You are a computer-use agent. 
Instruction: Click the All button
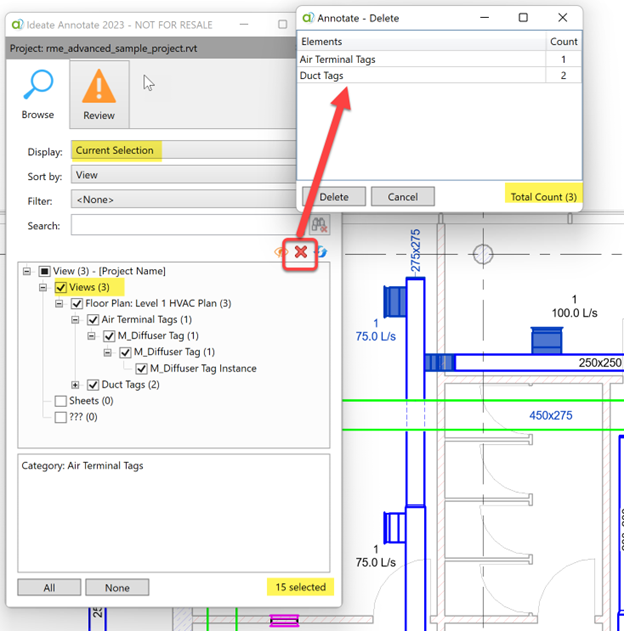pos(49,588)
